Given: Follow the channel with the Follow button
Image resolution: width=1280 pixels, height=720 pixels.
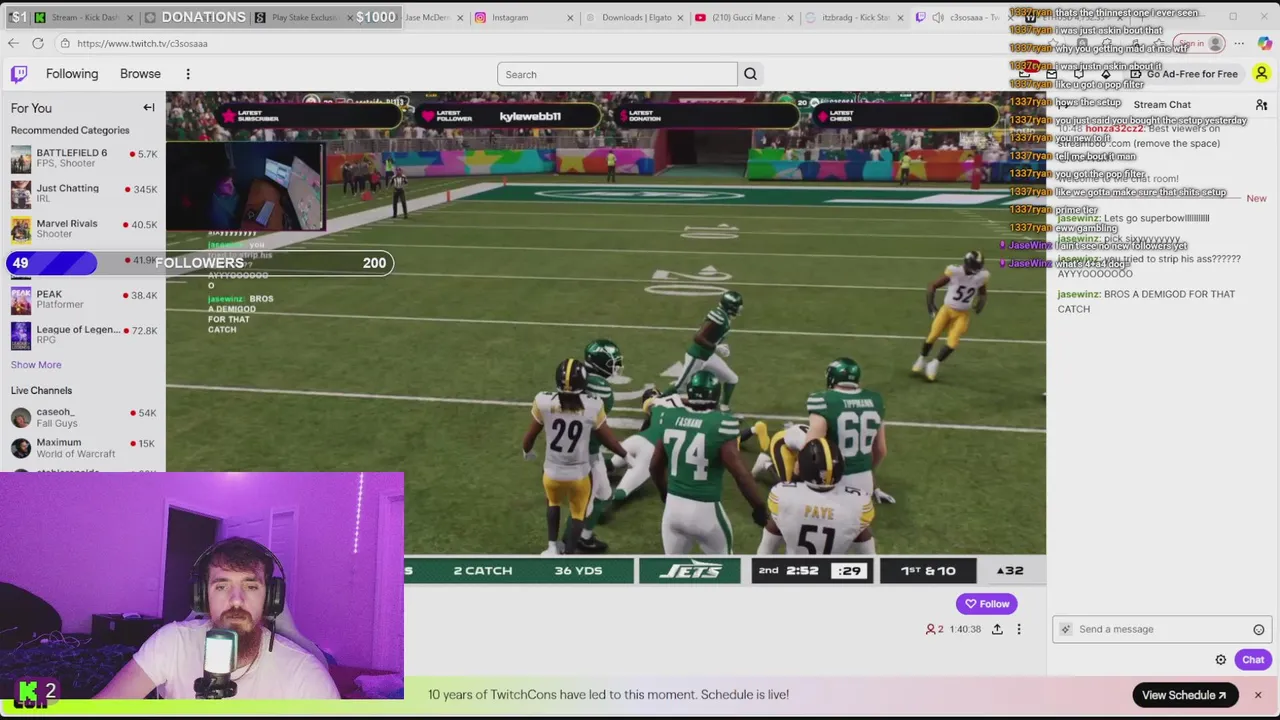Looking at the screenshot, I should tap(987, 604).
